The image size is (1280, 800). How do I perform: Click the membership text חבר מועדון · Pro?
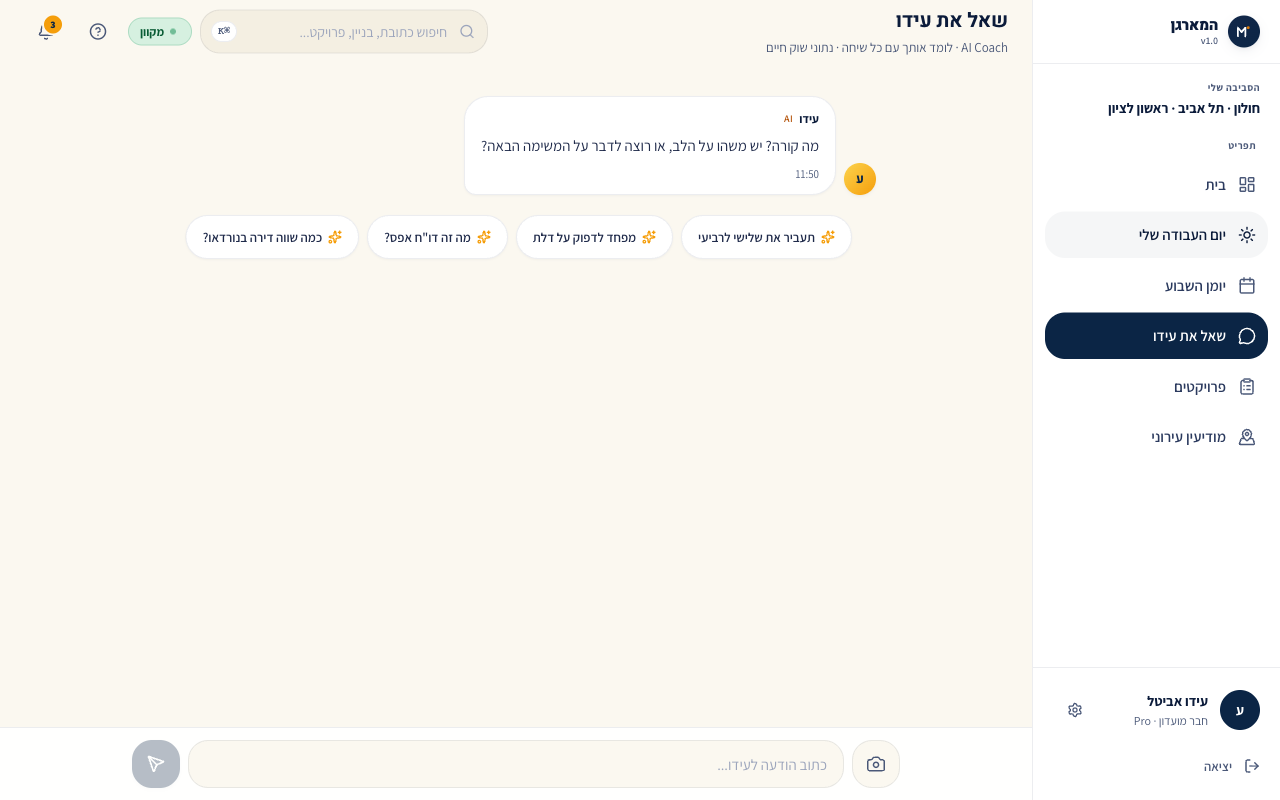click(1171, 721)
